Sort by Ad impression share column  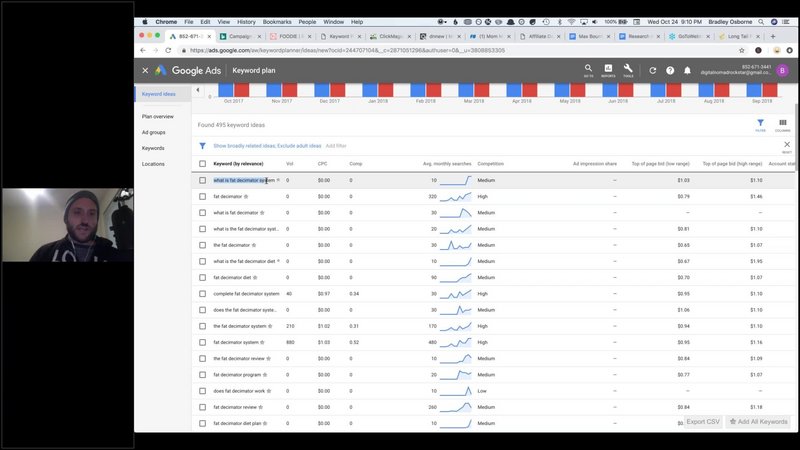594,164
